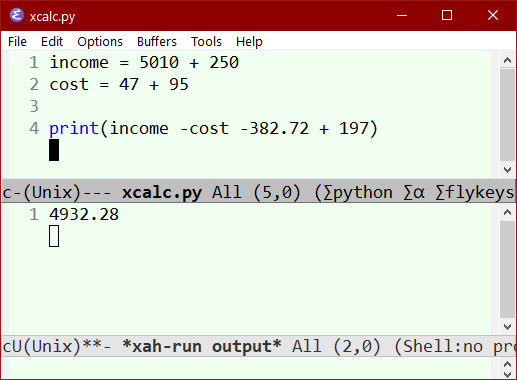Click scroll-down arrow of code pane
517x380 pixels.
coord(507,170)
